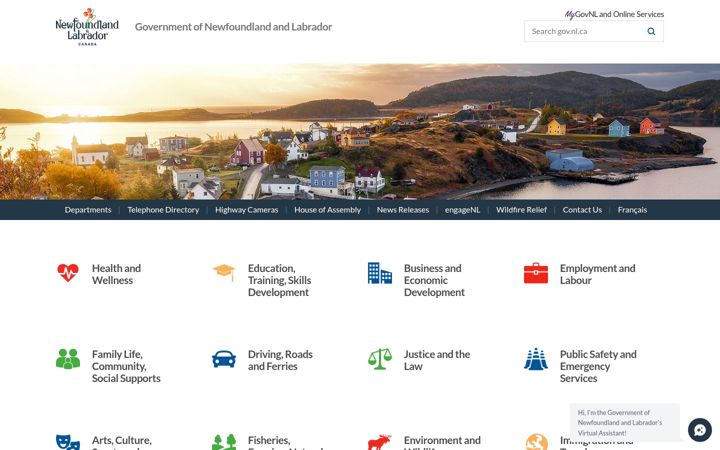Click the blue car Driving icon

[x=224, y=359]
